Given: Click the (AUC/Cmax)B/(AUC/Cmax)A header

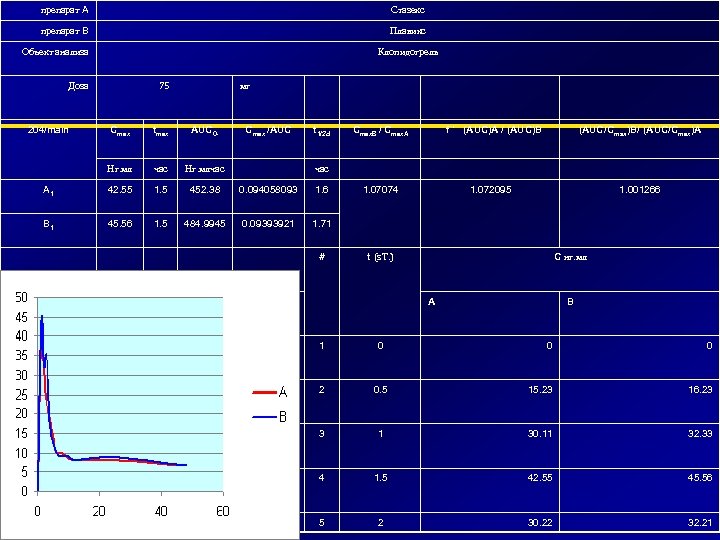Looking at the screenshot, I should click(x=640, y=140).
